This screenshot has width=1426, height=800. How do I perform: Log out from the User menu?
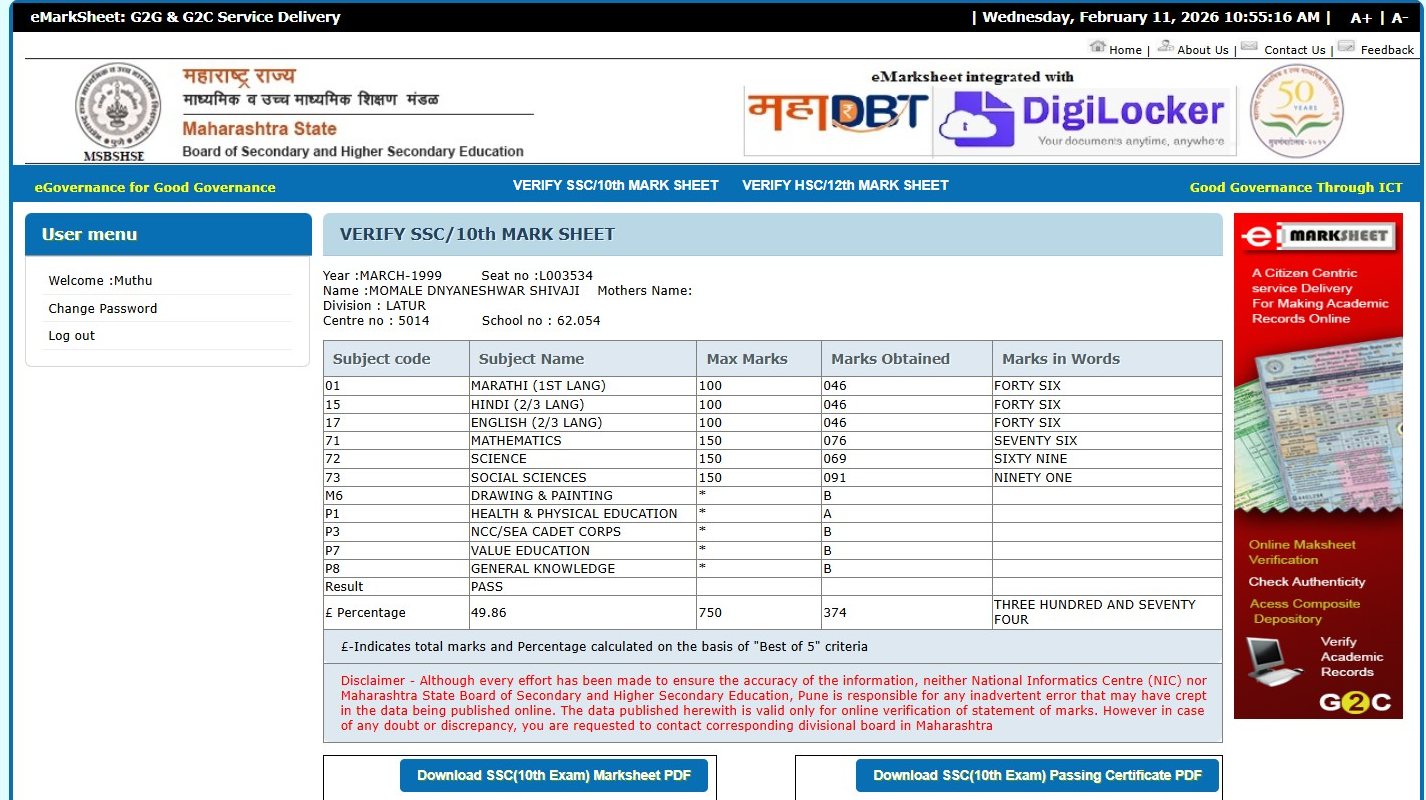(x=72, y=336)
